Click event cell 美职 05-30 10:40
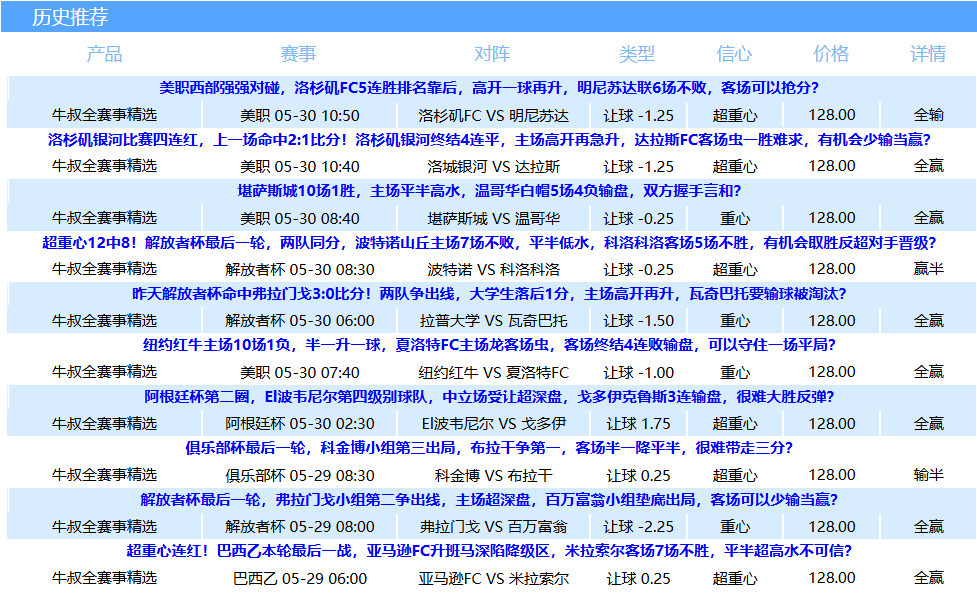Screen dimensions: 977x593 click(300, 166)
